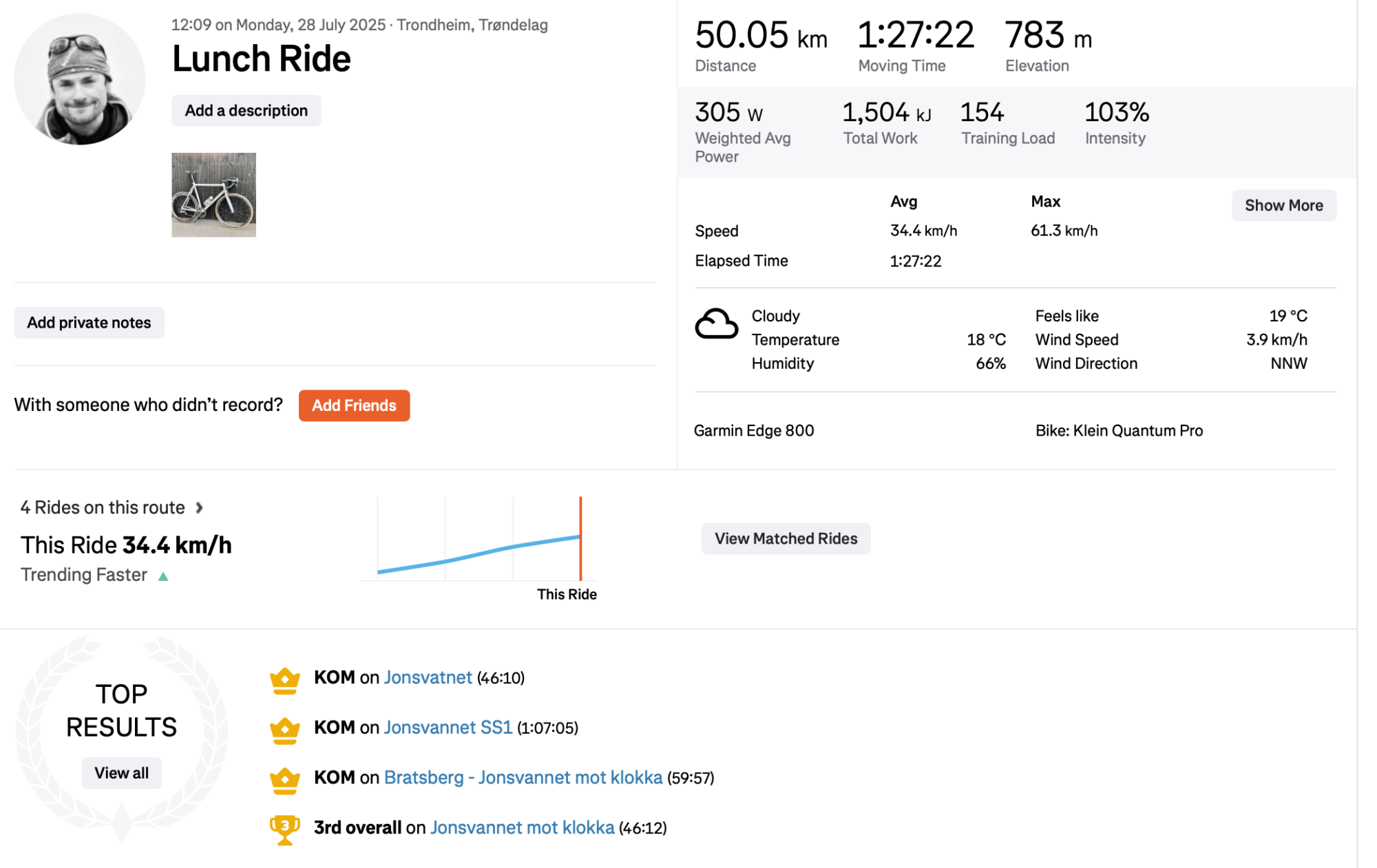1377x868 pixels.
Task: Open the Jonsvannet SS1 segment link
Action: (x=448, y=728)
